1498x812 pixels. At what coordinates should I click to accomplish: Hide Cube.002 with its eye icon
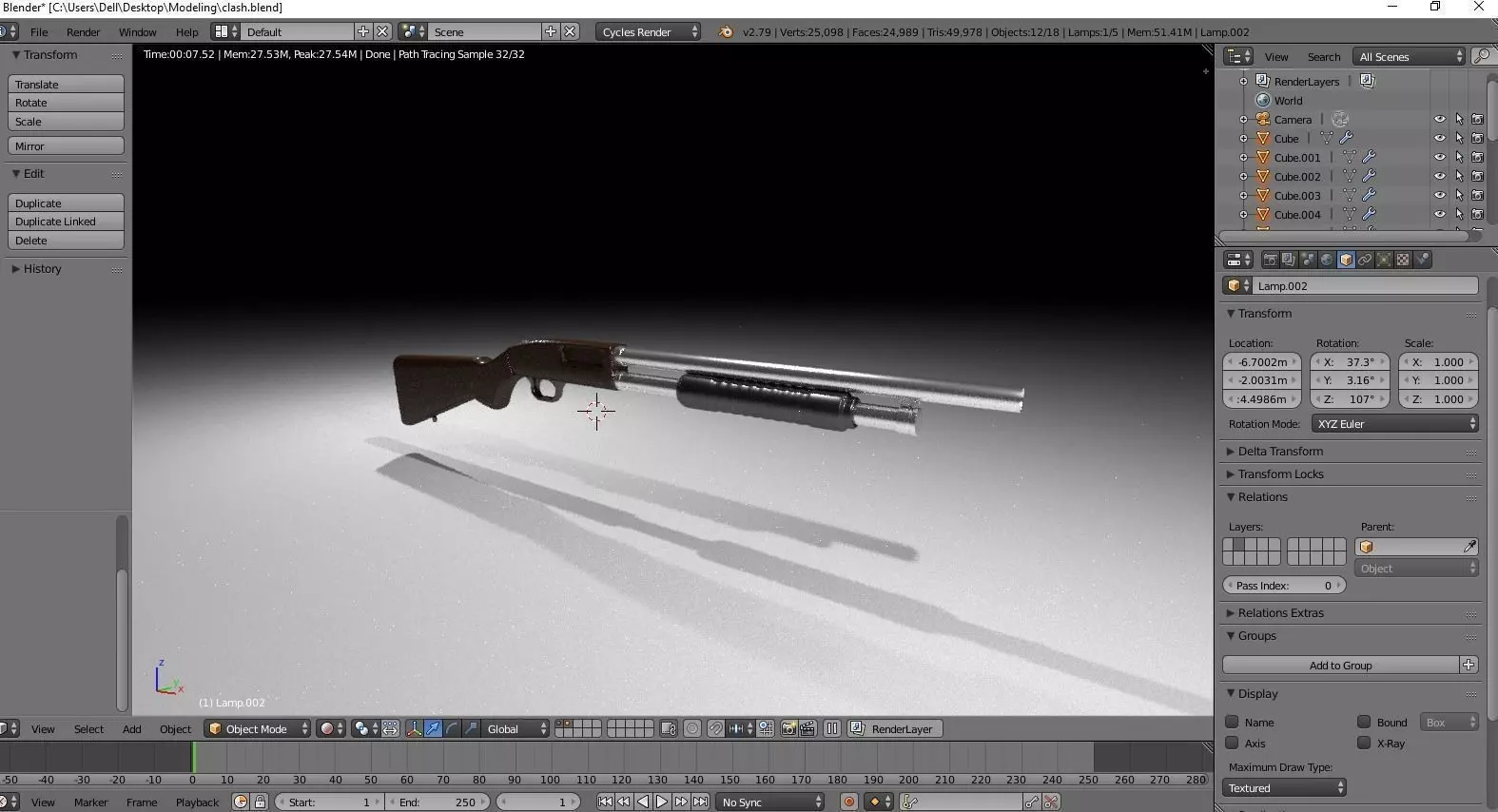tap(1439, 176)
